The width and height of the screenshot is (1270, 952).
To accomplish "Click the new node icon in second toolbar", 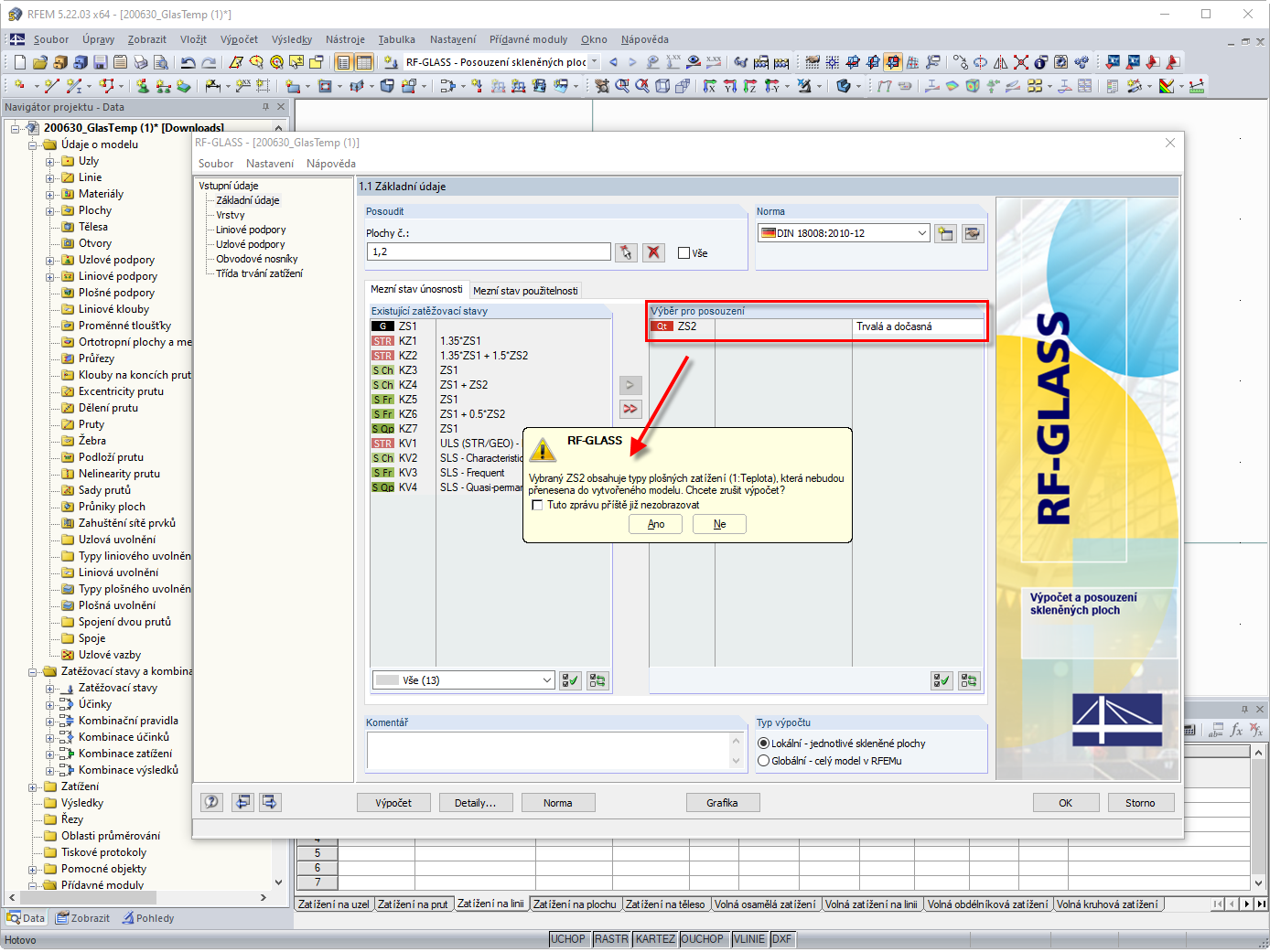I will (x=20, y=86).
